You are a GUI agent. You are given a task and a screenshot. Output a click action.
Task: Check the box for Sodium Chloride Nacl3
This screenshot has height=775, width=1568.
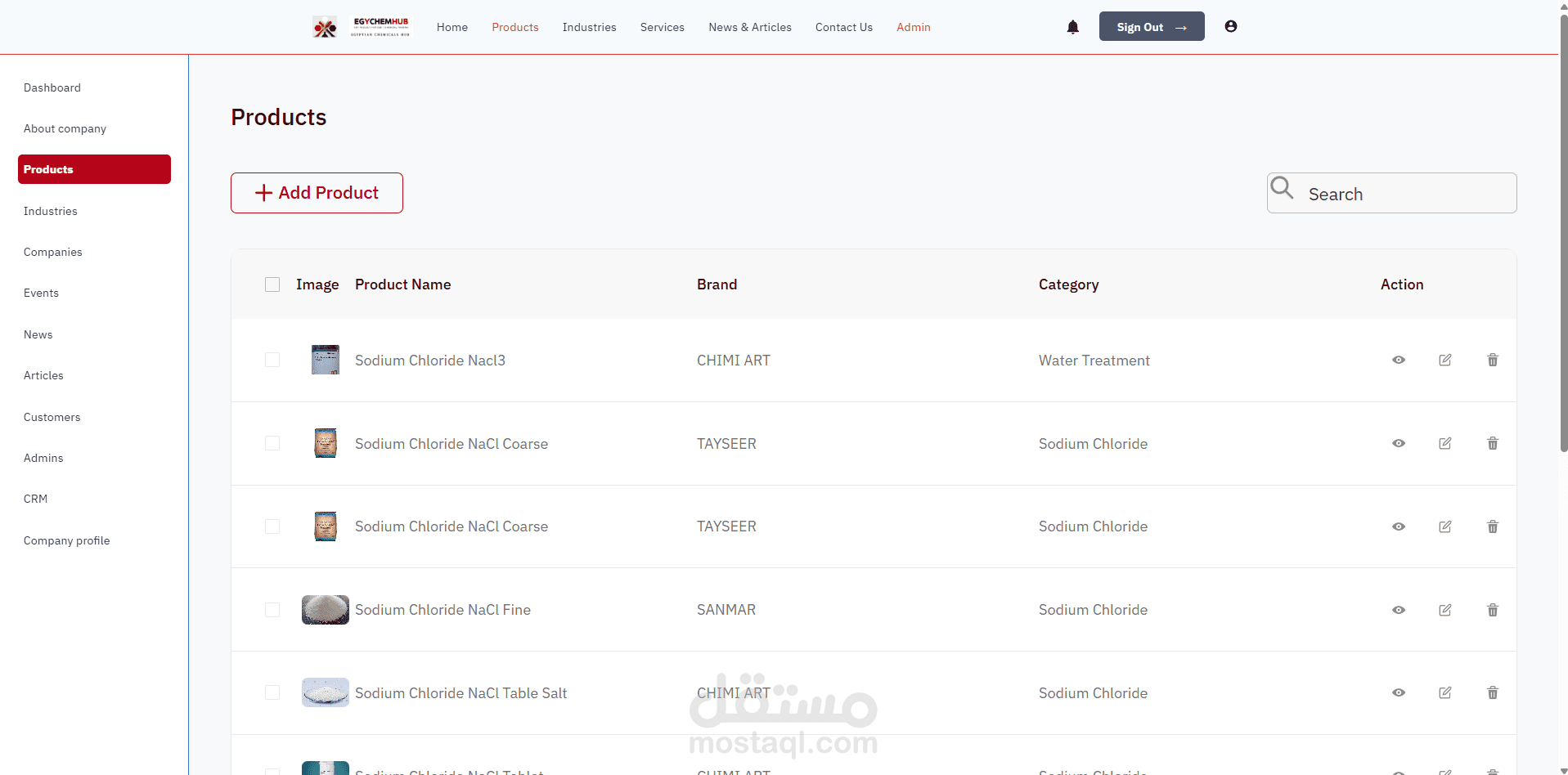point(272,360)
